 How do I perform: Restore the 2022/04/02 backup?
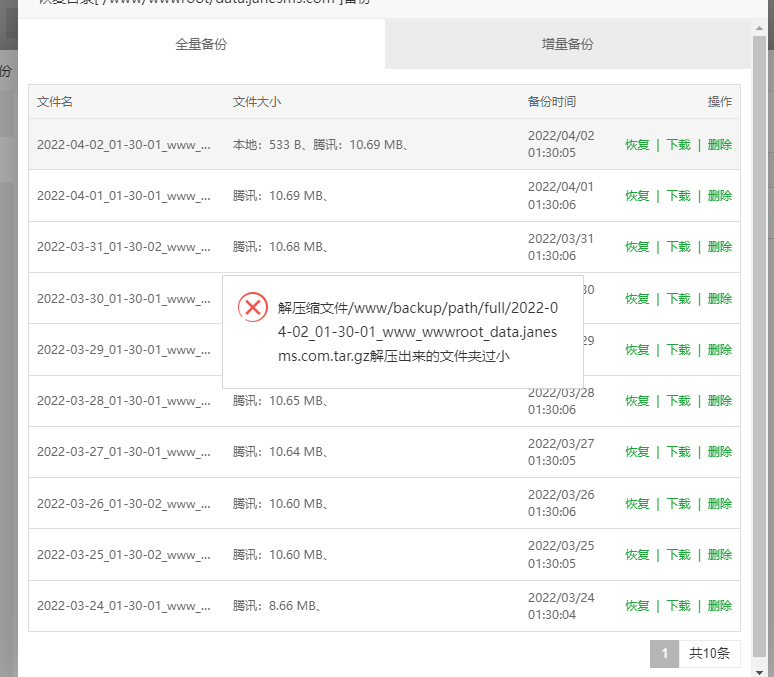(x=637, y=145)
